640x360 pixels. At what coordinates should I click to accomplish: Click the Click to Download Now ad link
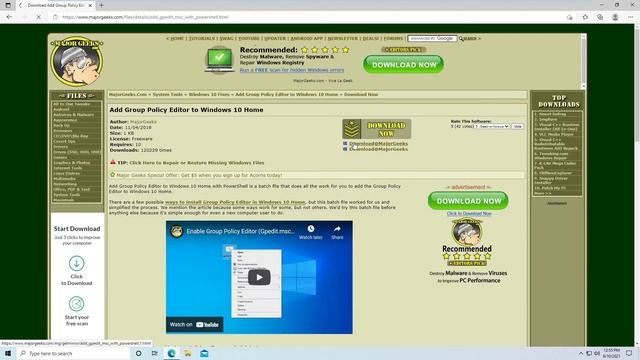pyautogui.click(x=469, y=213)
